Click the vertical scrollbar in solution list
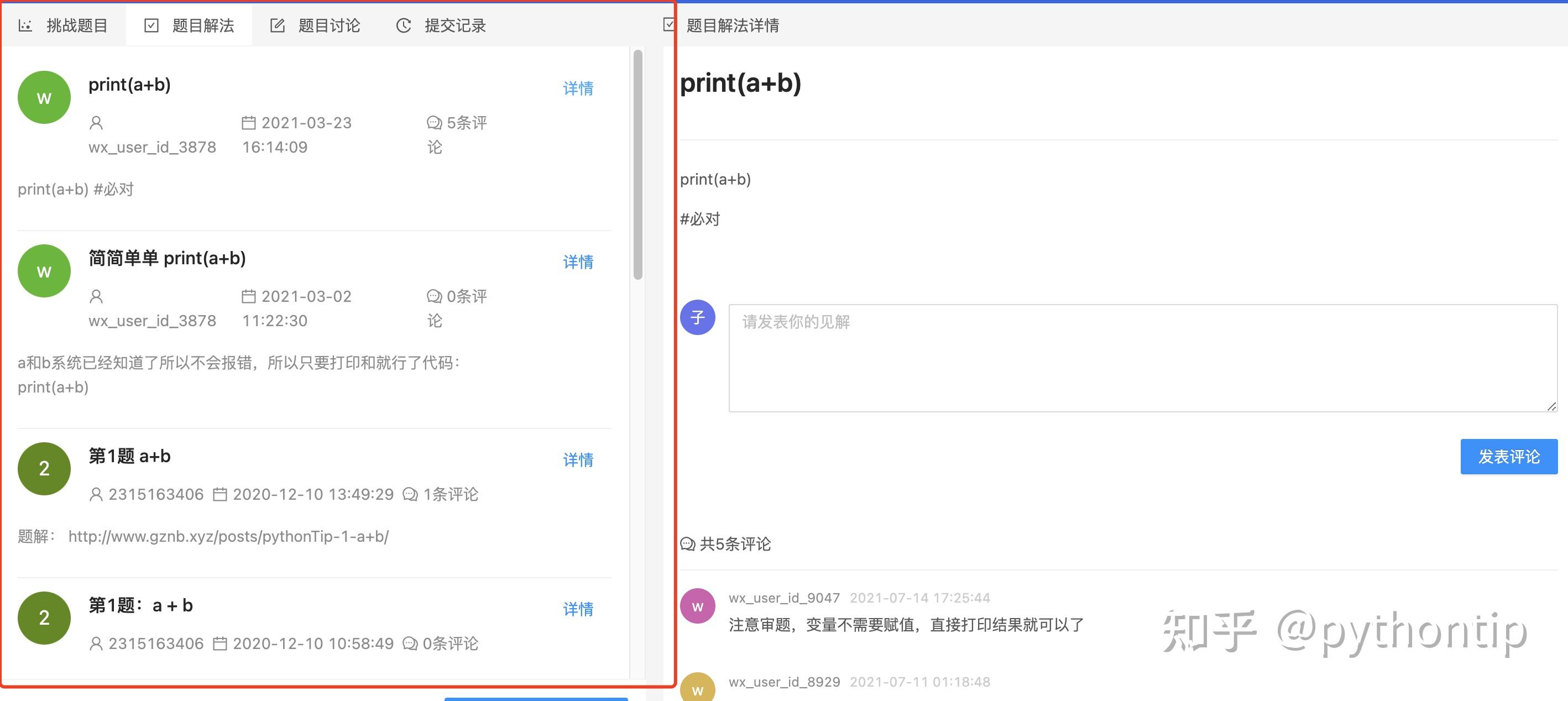The width and height of the screenshot is (1568, 701). 637,158
